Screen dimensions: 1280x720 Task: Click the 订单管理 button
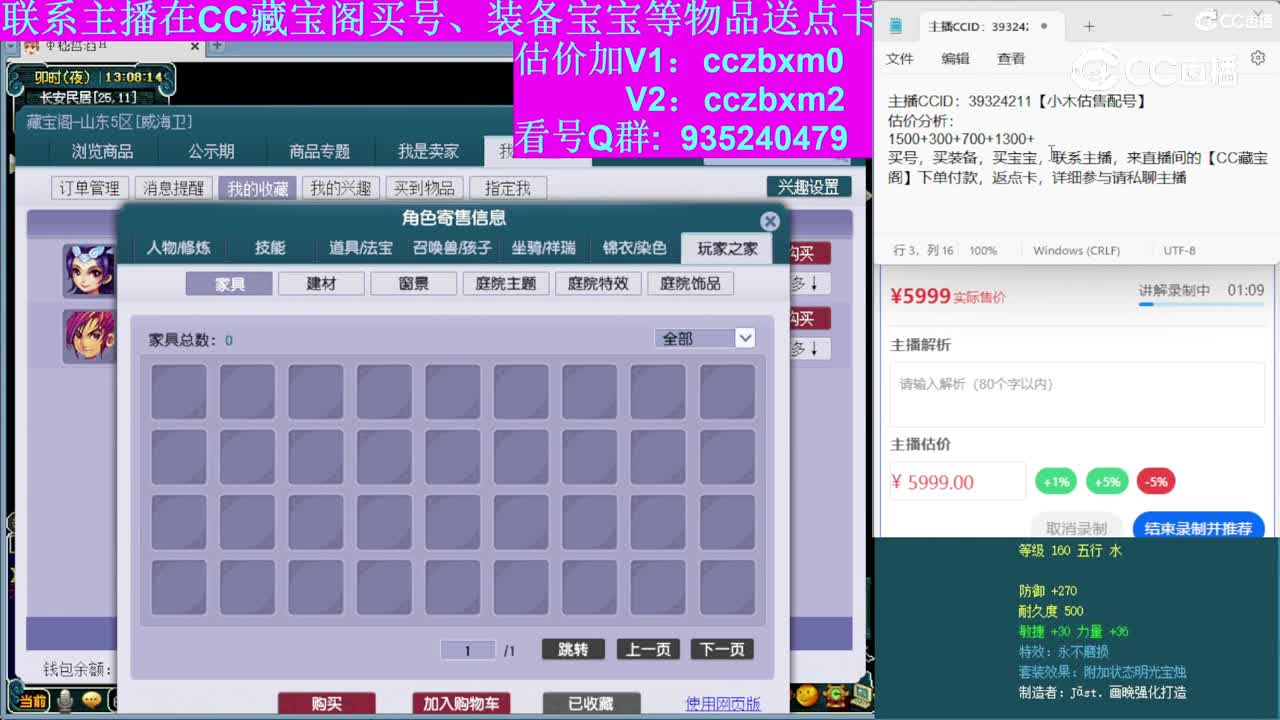89,188
